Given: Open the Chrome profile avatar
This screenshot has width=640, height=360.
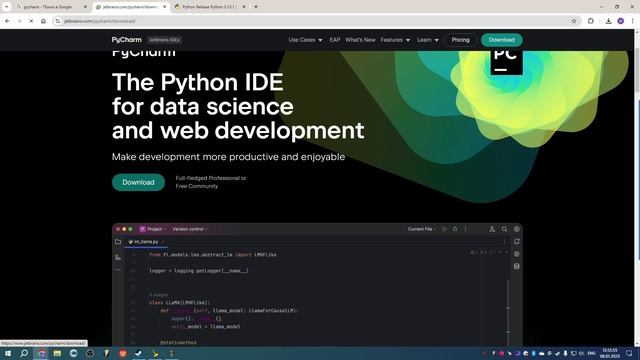Looking at the screenshot, I should [x=620, y=21].
